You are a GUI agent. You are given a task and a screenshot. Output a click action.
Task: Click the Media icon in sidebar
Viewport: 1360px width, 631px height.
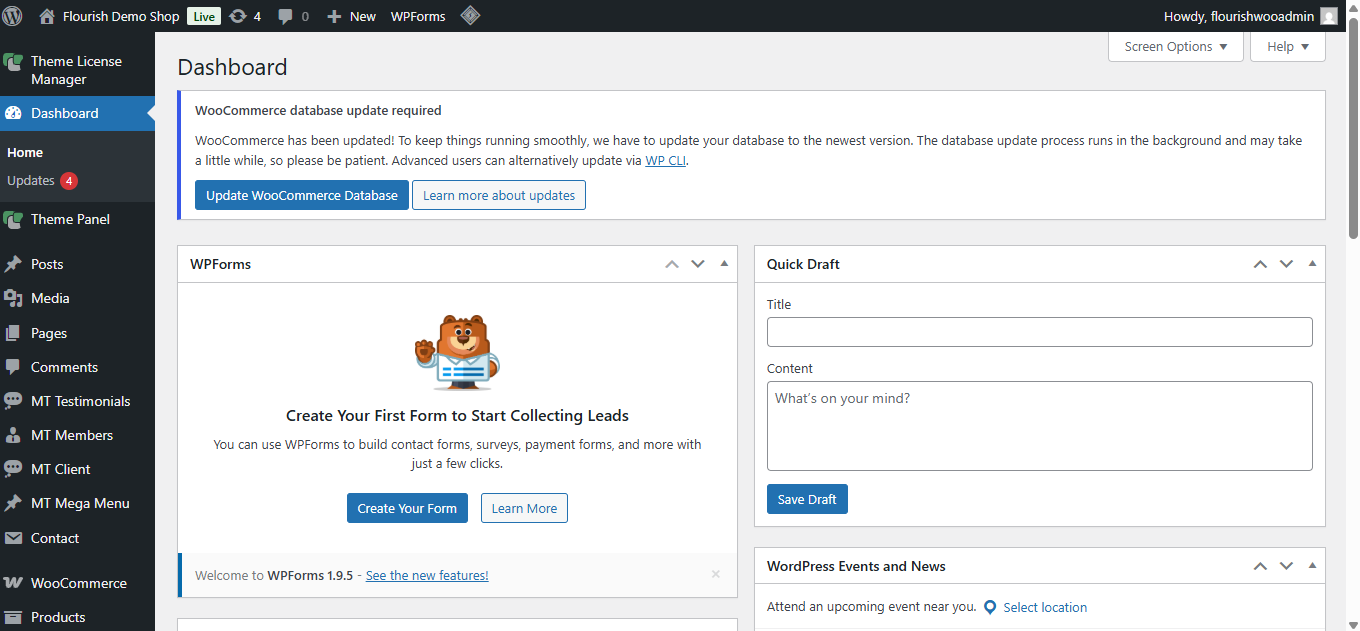click(13, 298)
